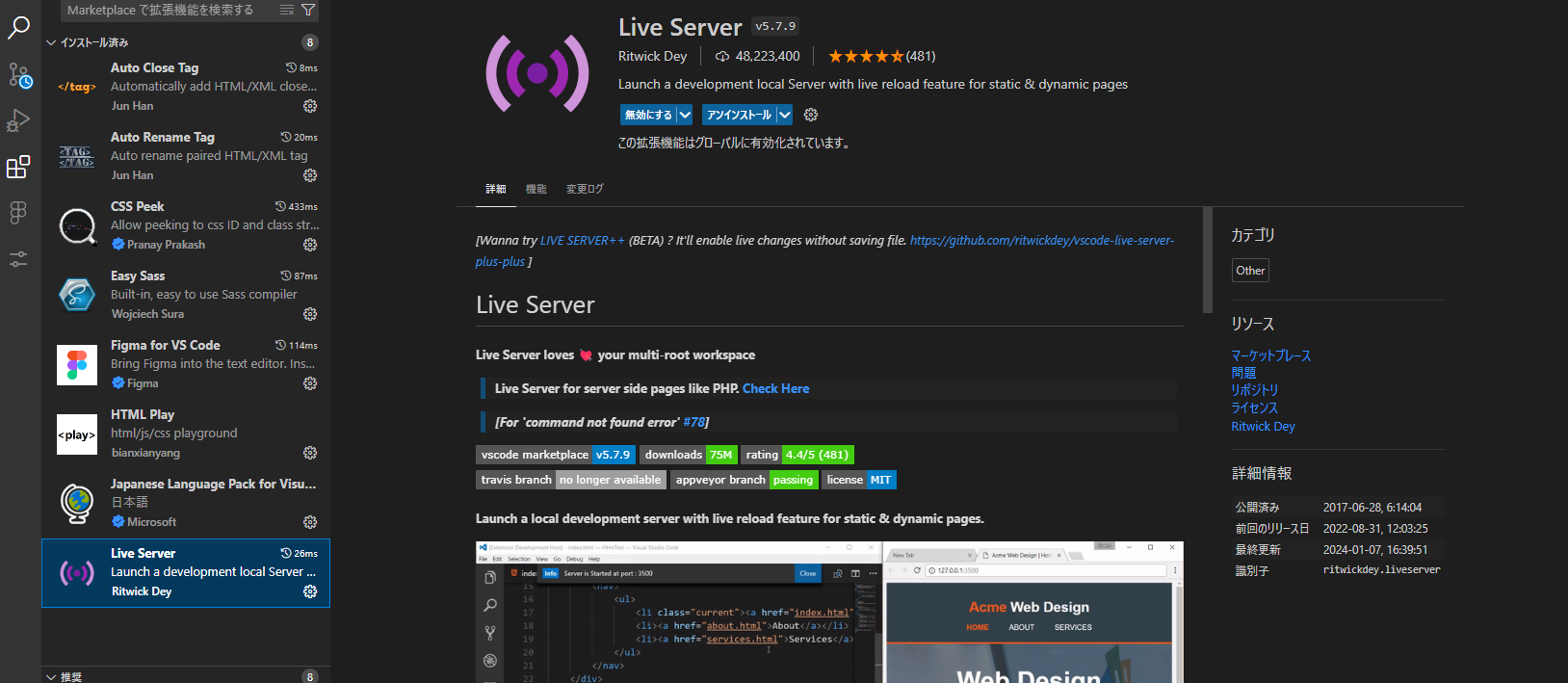
Task: Open manage gear for Auto Close Tag
Action: click(x=310, y=106)
